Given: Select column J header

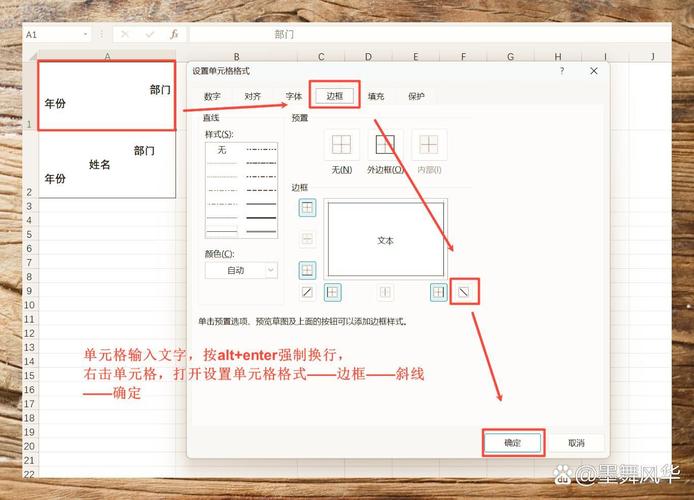Looking at the screenshot, I should (x=652, y=57).
